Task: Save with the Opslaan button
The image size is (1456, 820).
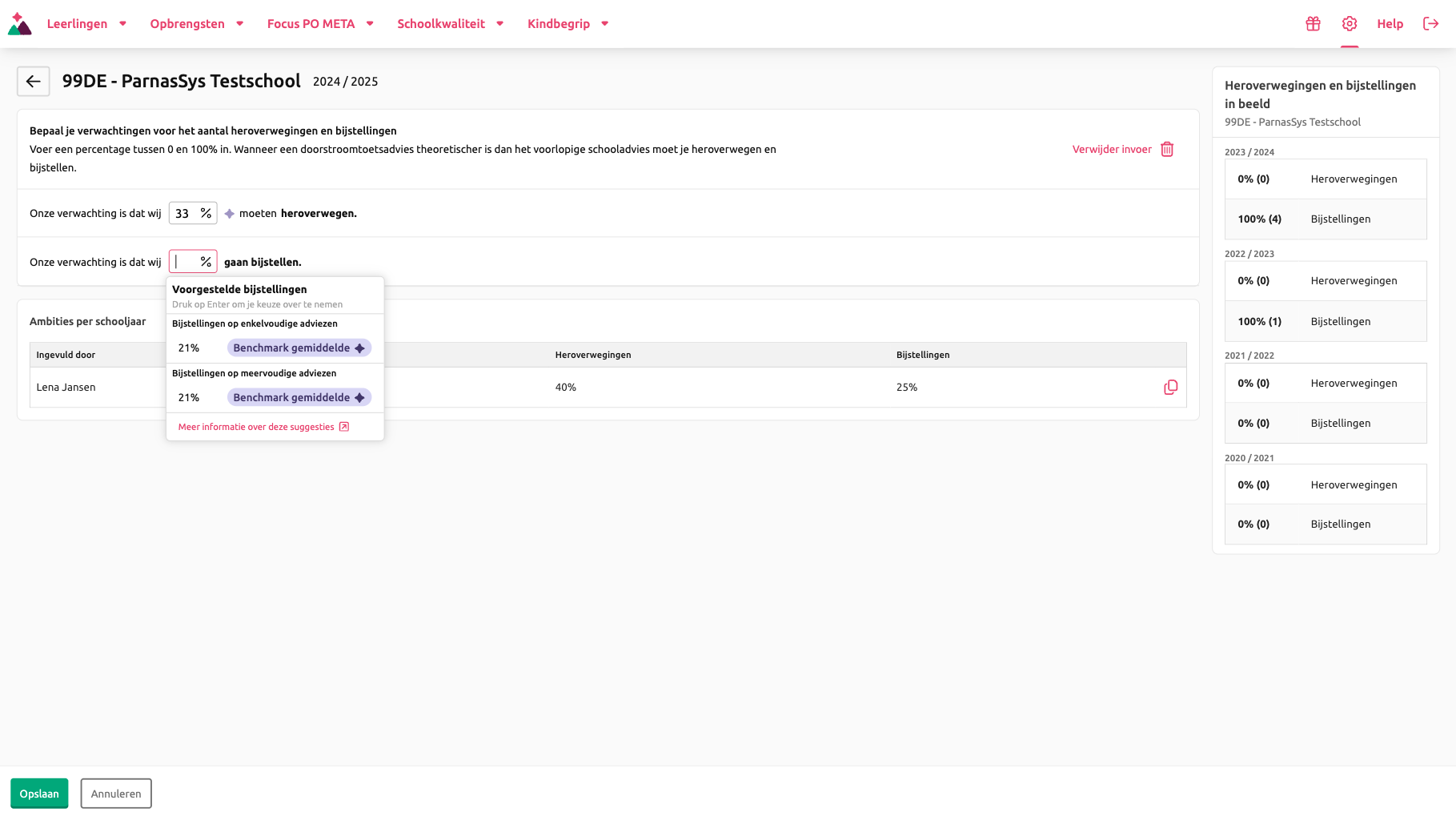Action: (x=39, y=794)
